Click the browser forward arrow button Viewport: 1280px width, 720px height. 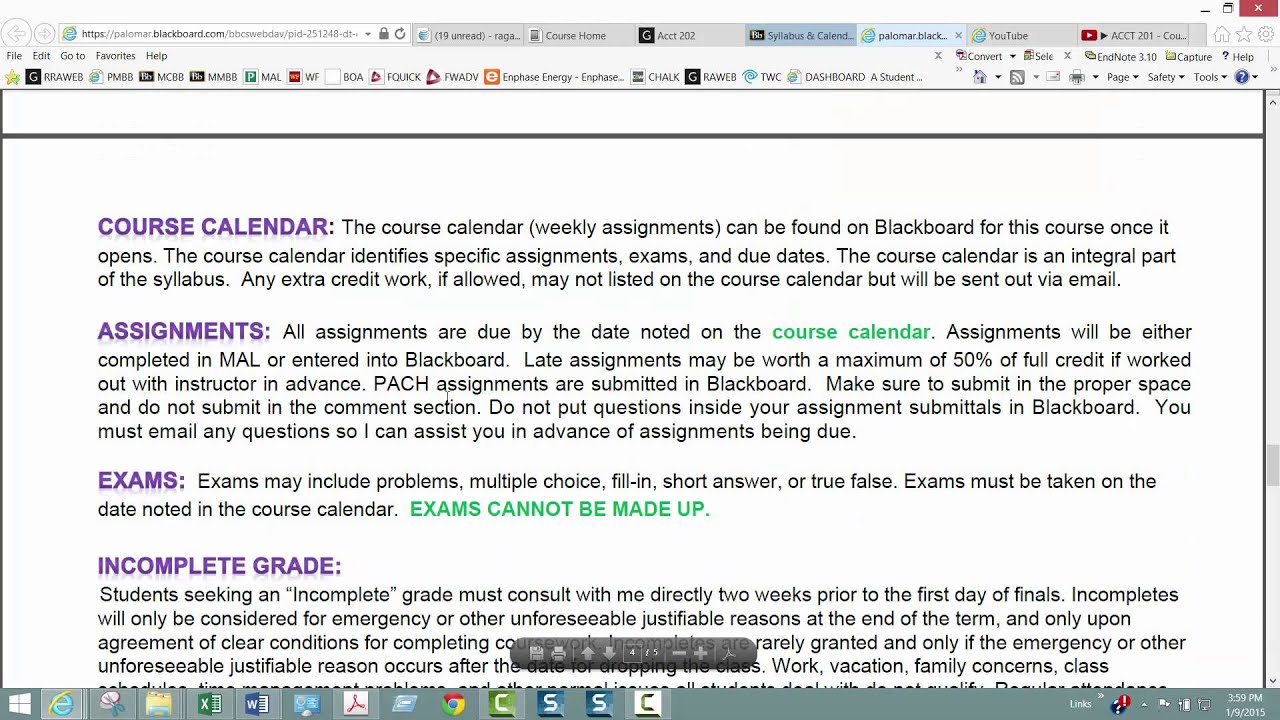tap(46, 34)
